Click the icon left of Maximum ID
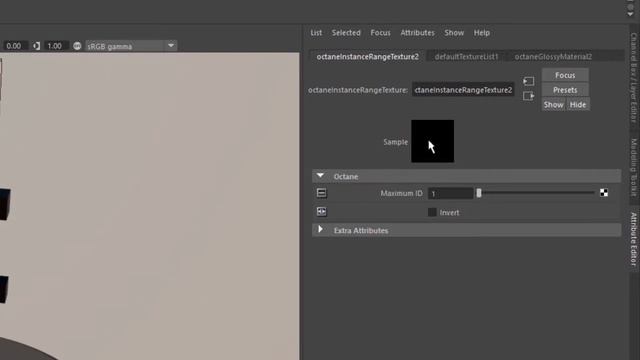This screenshot has height=360, width=640. (x=321, y=193)
